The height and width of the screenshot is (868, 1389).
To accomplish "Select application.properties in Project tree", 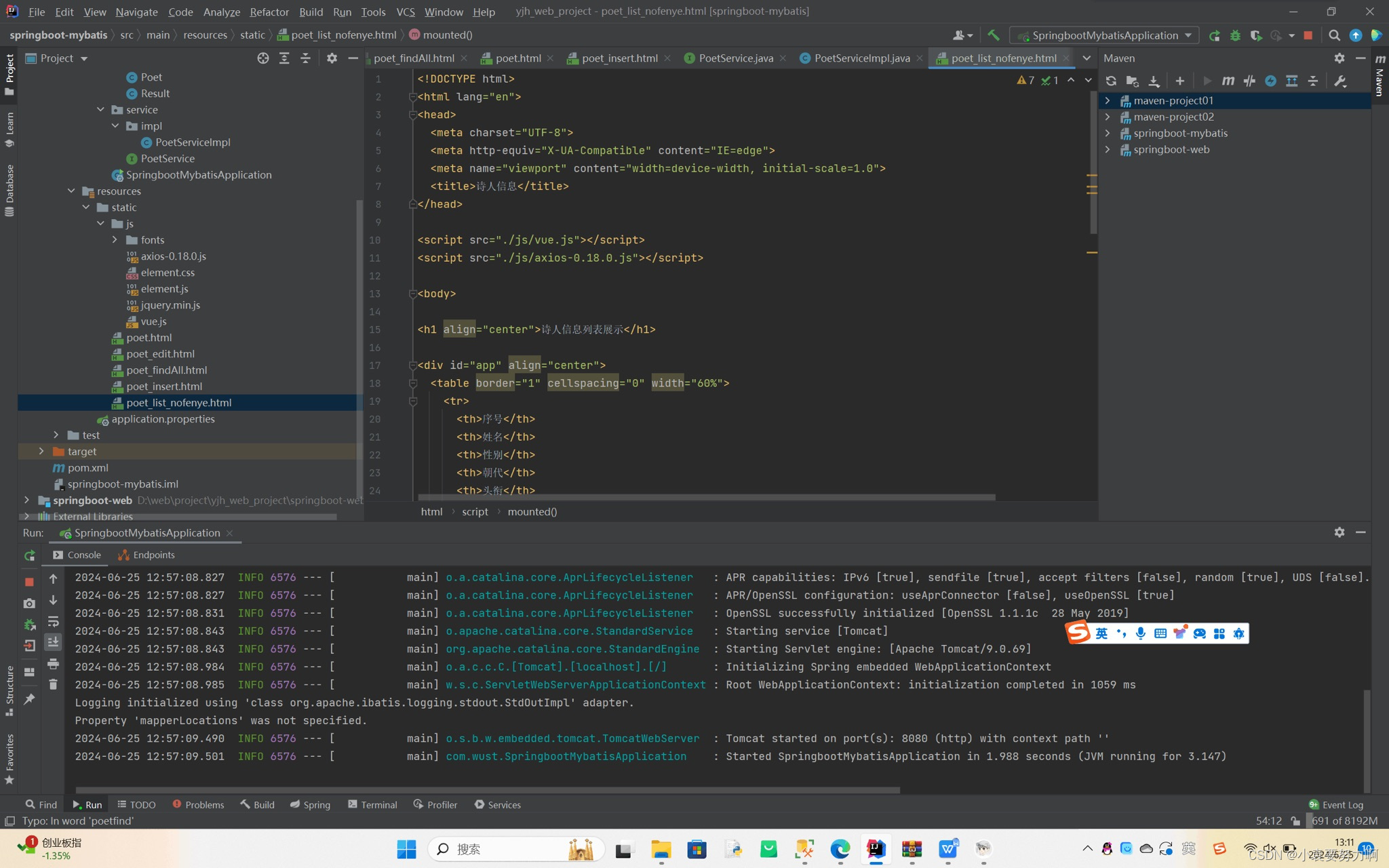I will click(163, 419).
